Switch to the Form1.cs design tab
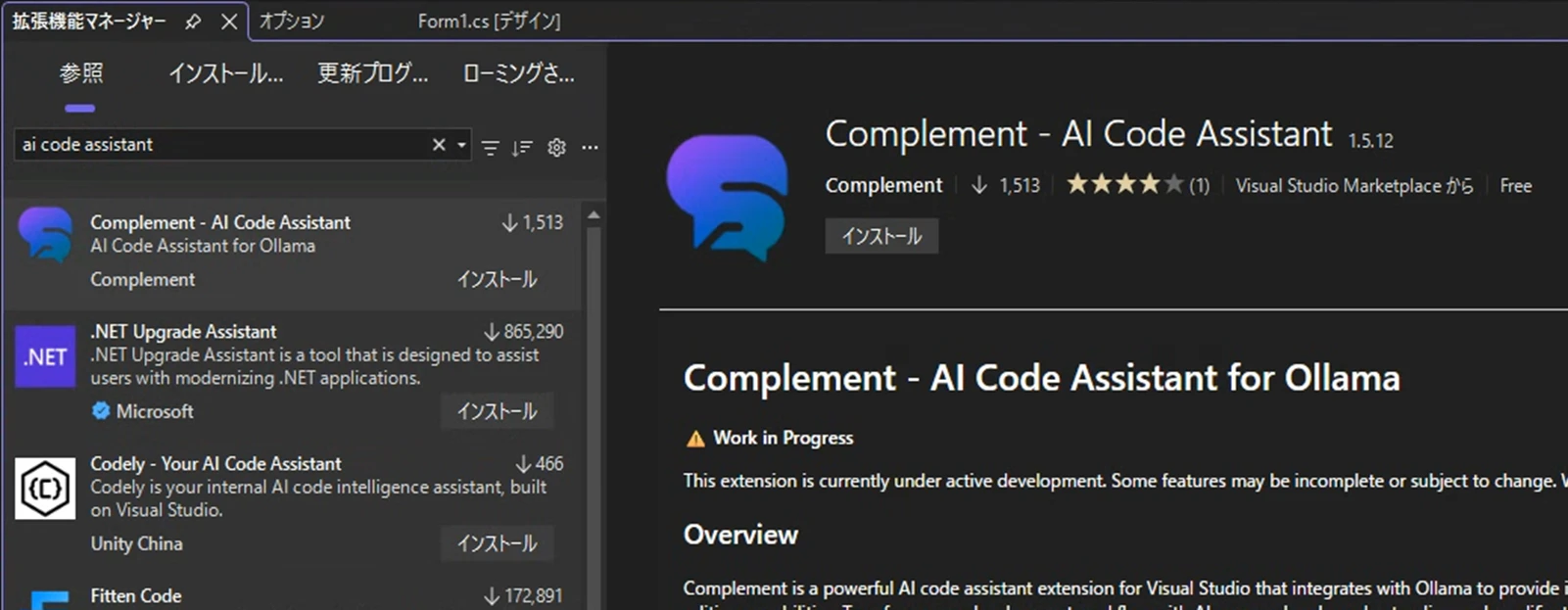The image size is (1568, 610). click(489, 21)
